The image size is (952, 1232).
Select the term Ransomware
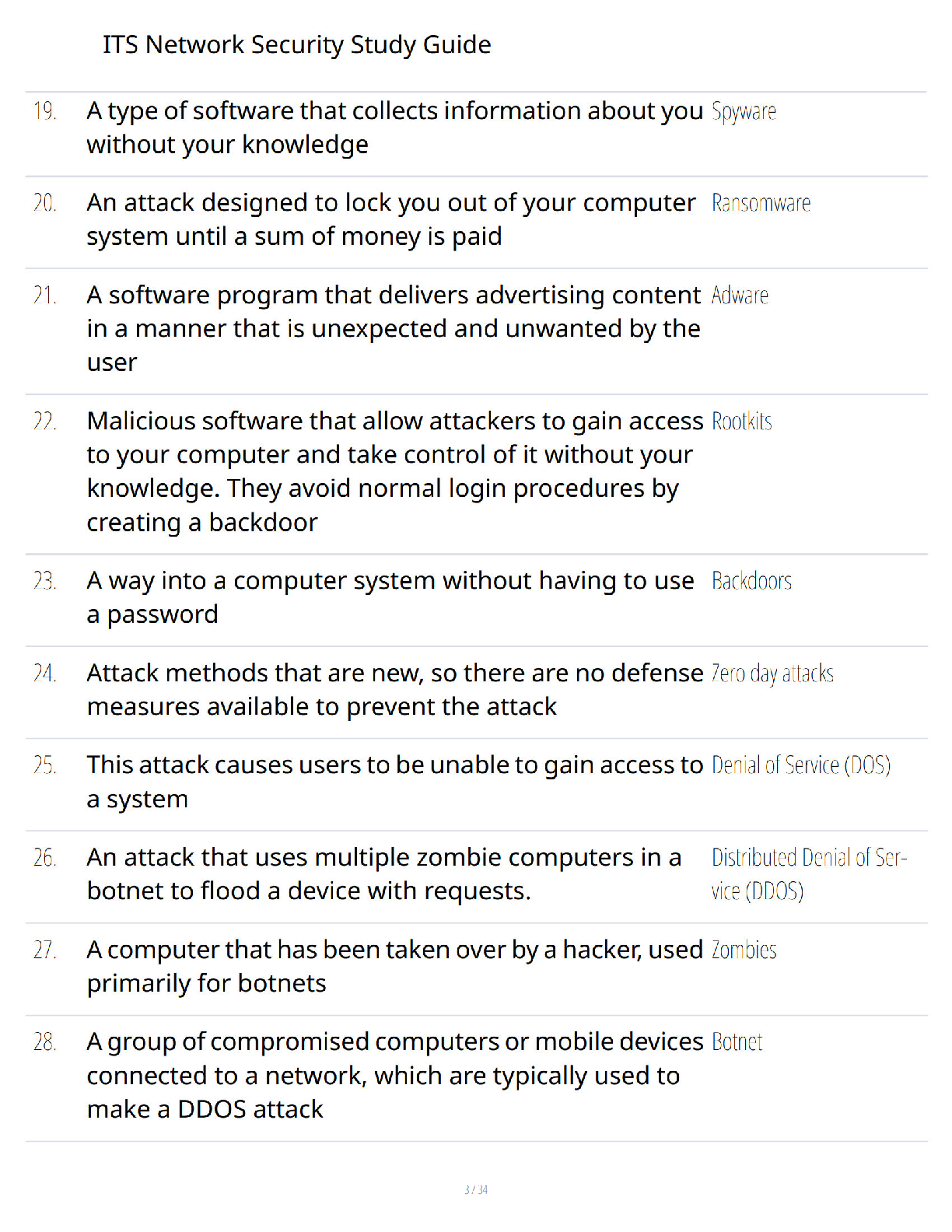pos(761,203)
